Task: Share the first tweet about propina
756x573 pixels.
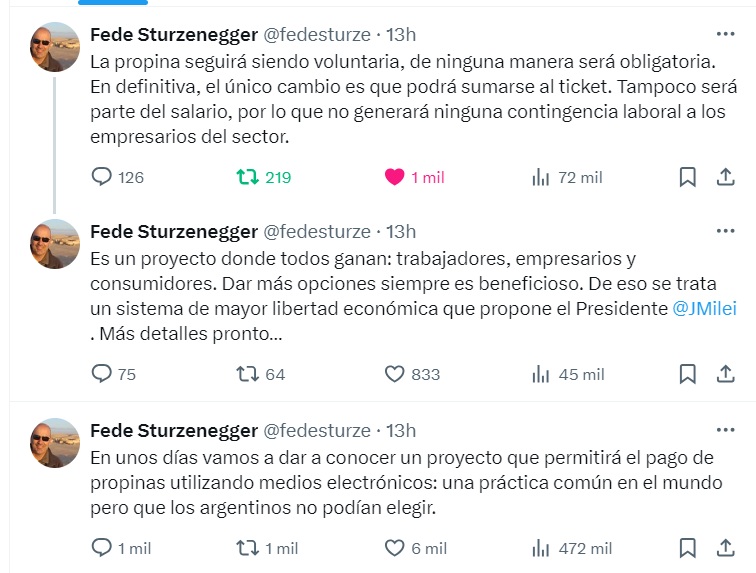Action: (726, 177)
